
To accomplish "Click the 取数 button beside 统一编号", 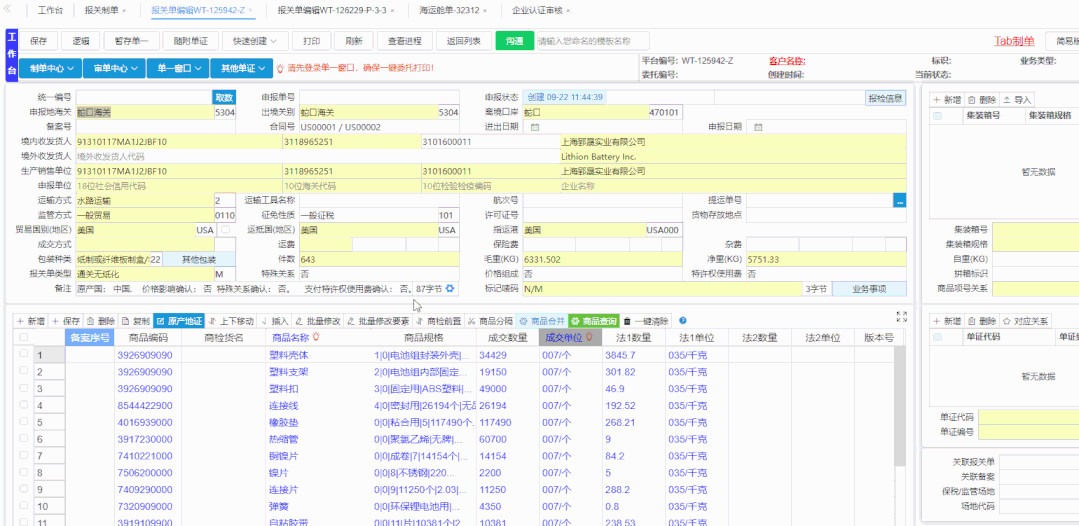I will pos(224,98).
